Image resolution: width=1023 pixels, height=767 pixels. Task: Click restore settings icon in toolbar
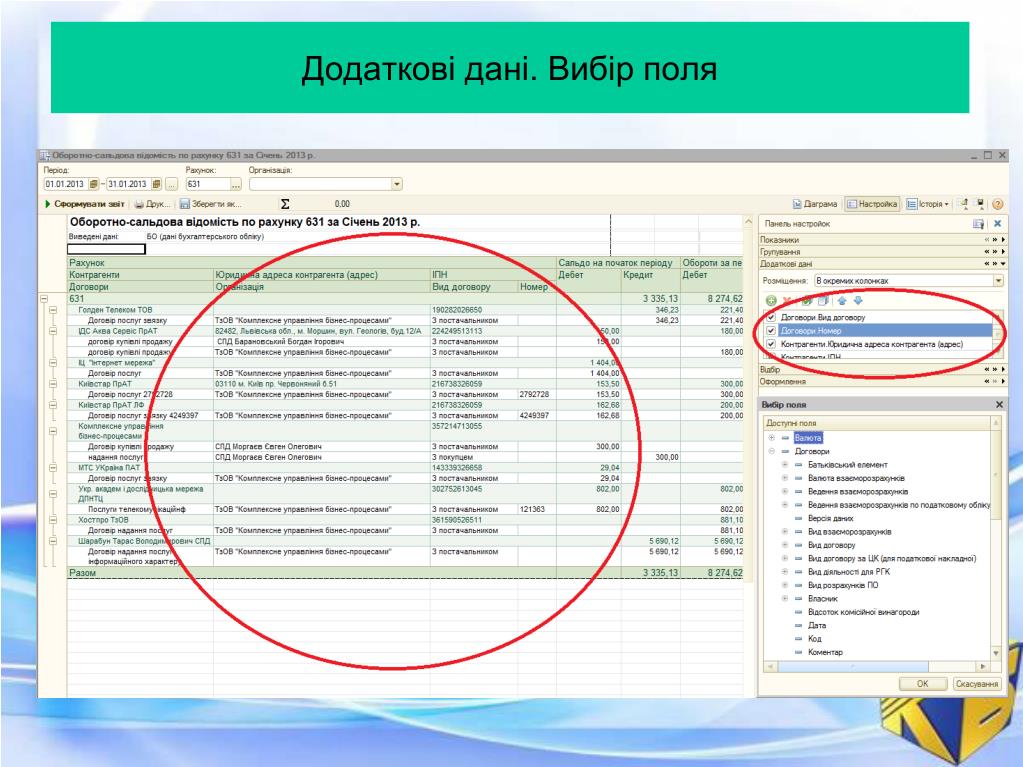(x=964, y=204)
